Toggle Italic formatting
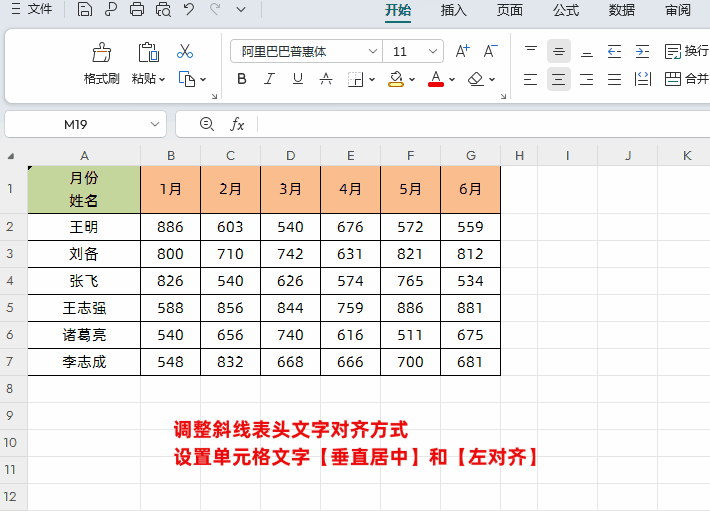The image size is (710, 511). point(268,79)
